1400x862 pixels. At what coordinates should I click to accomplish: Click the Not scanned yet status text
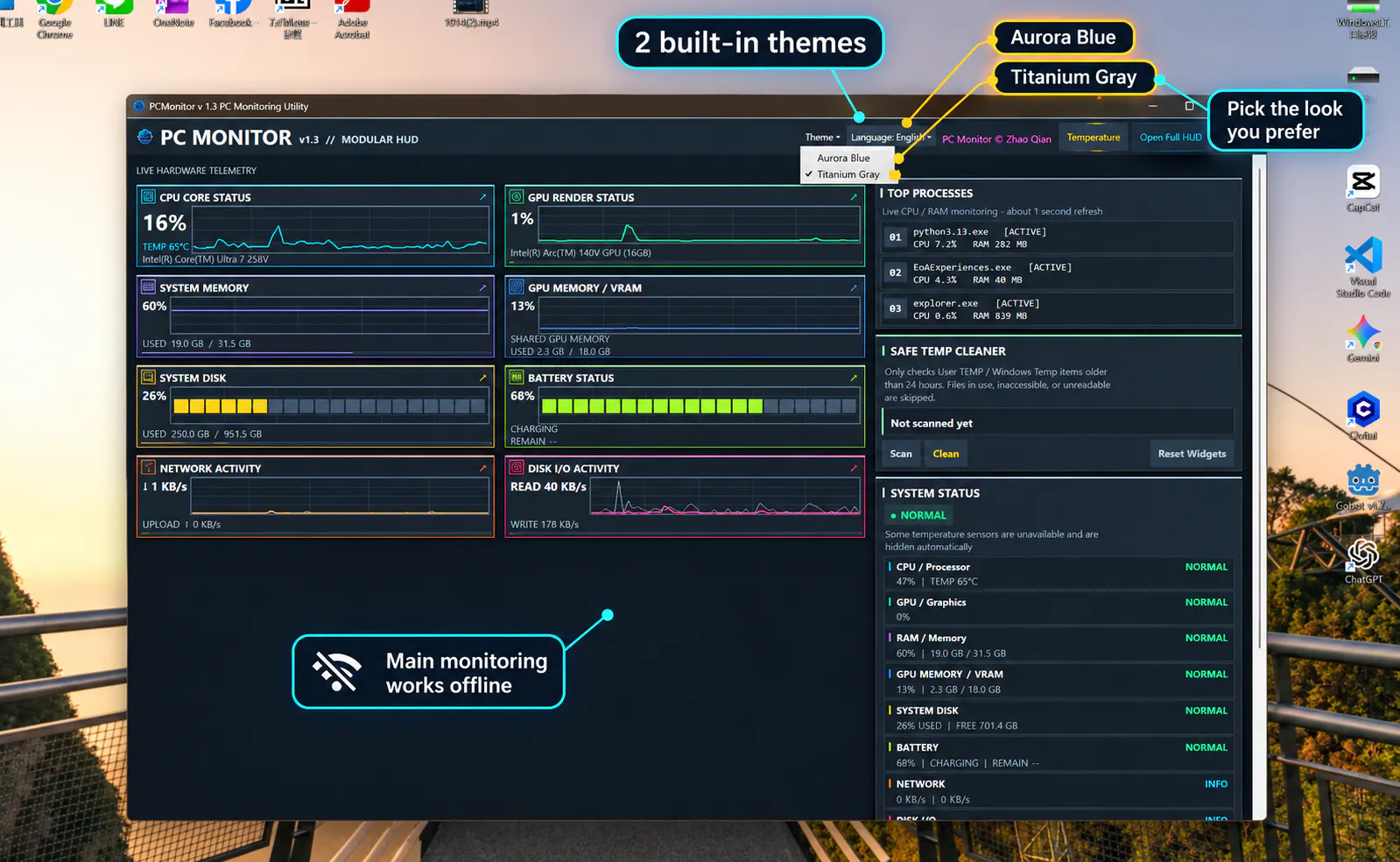[932, 423]
